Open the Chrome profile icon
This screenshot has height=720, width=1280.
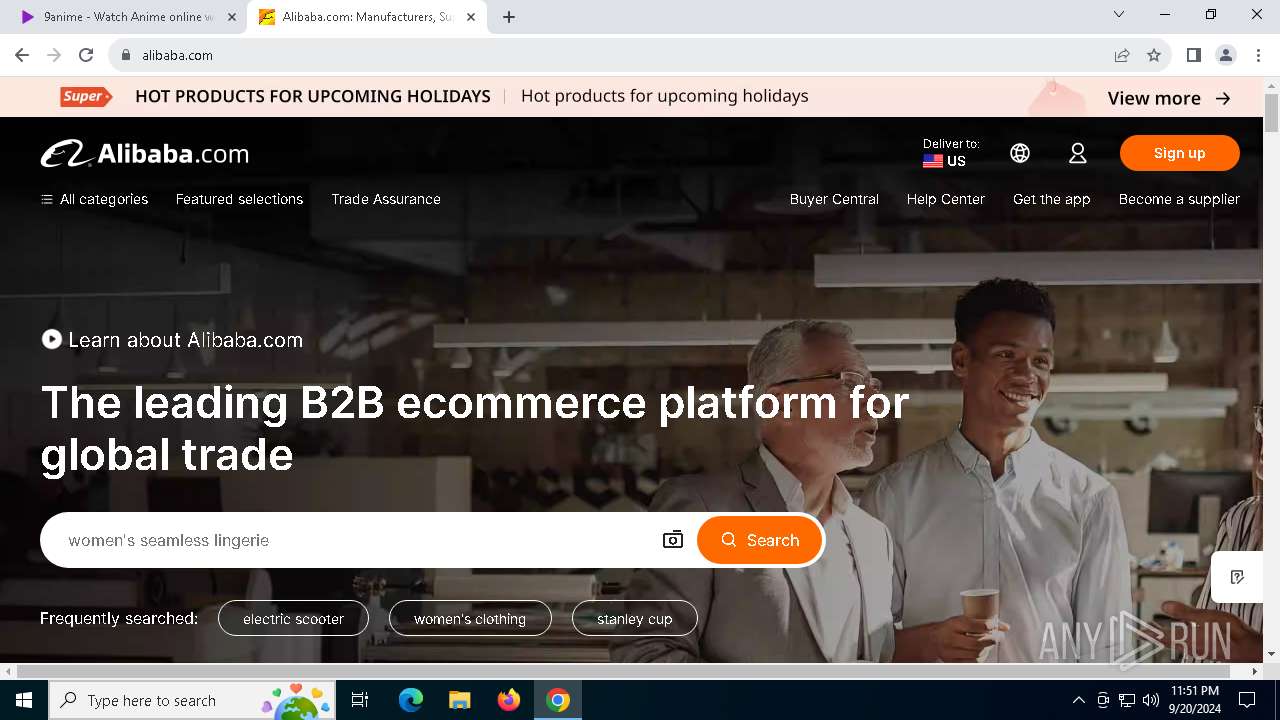(1226, 55)
